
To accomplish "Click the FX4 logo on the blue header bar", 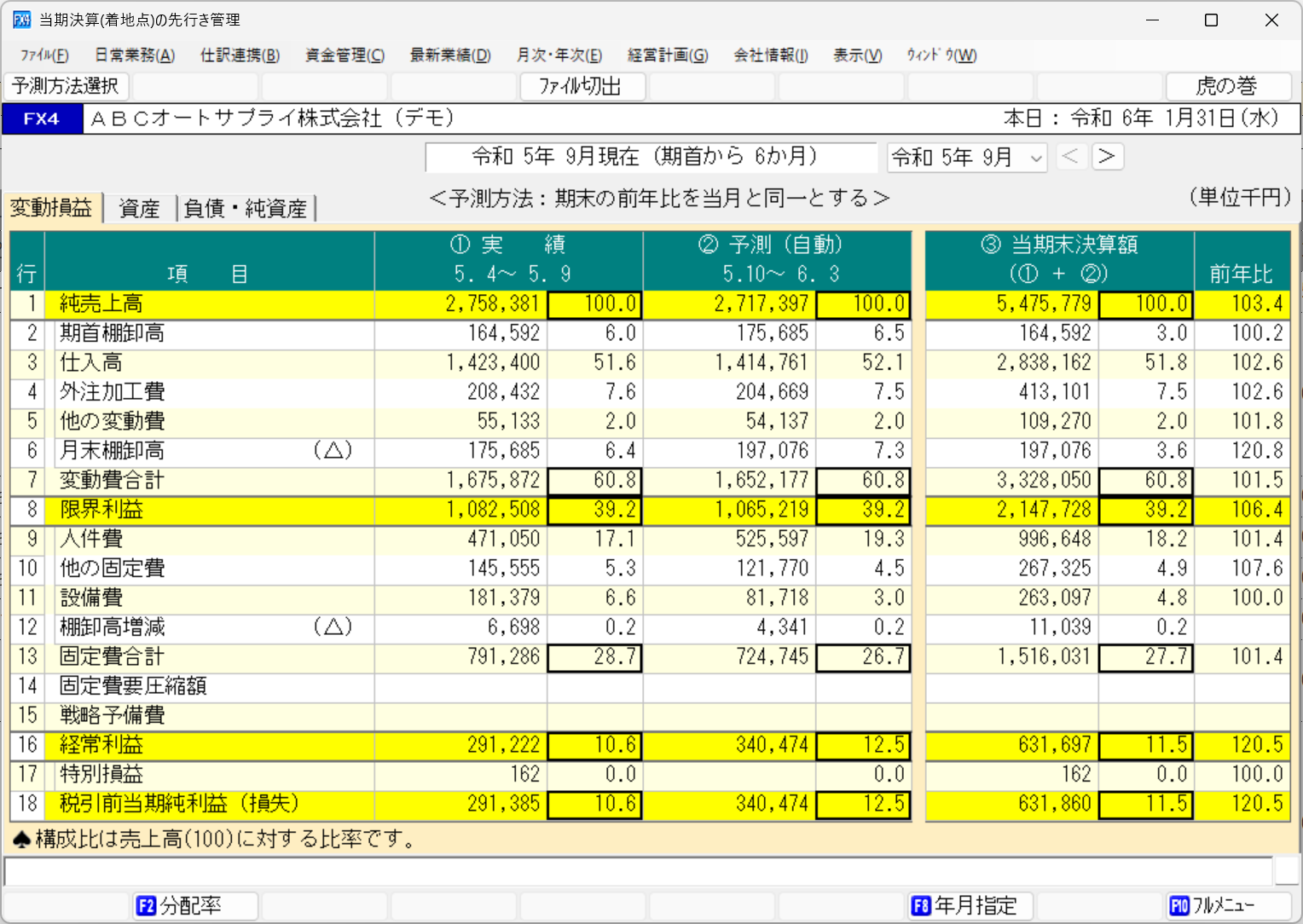I will click(42, 118).
